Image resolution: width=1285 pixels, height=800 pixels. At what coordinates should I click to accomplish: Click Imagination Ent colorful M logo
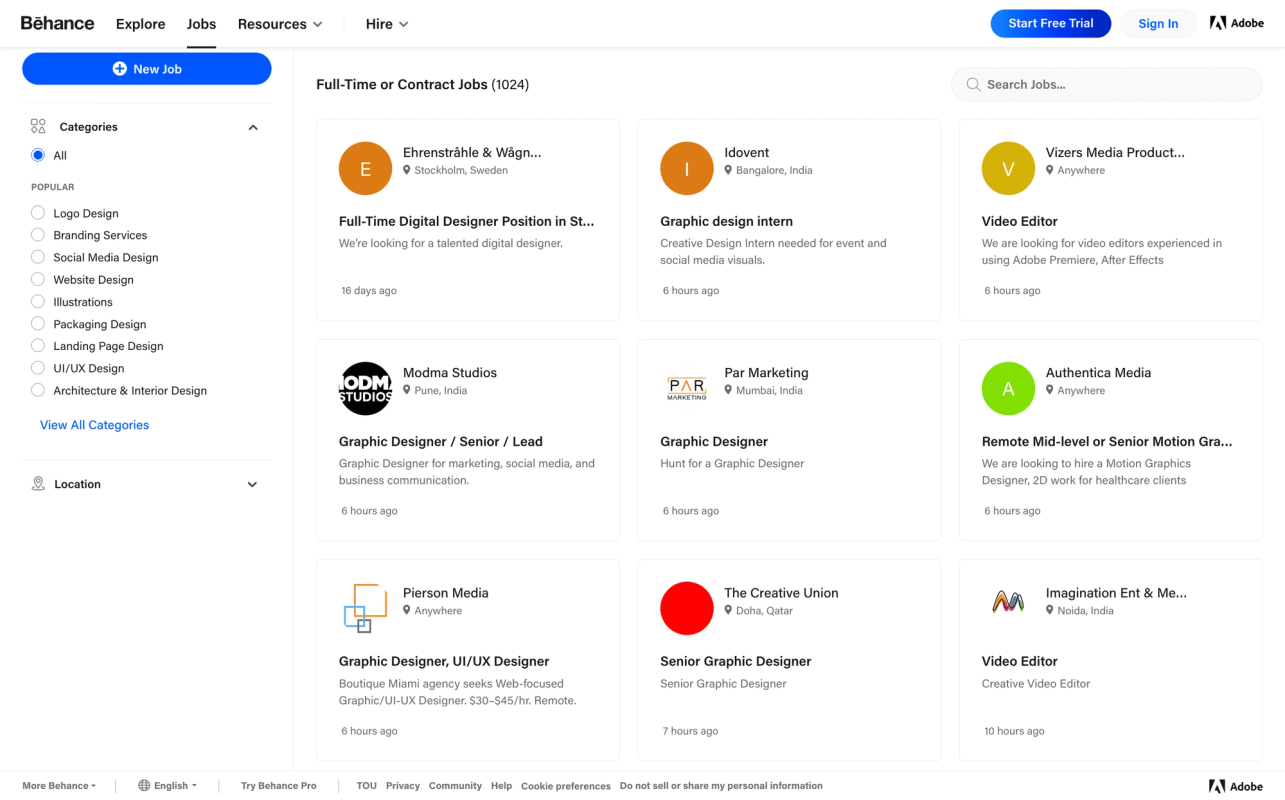click(x=1008, y=602)
